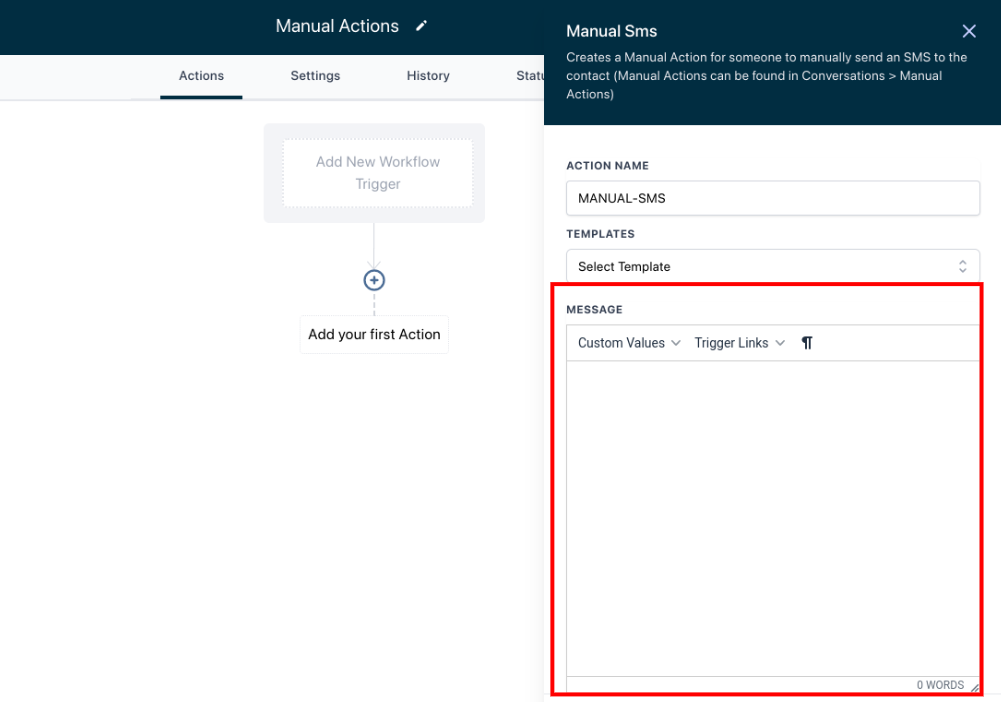Click the Manual Actions workflow title
The image size is (1001, 702).
point(337,26)
